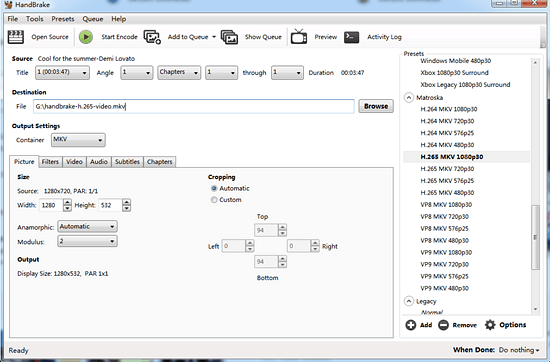
Task: Select the VP9 MKV 1080p30 preset
Action: (x=446, y=253)
